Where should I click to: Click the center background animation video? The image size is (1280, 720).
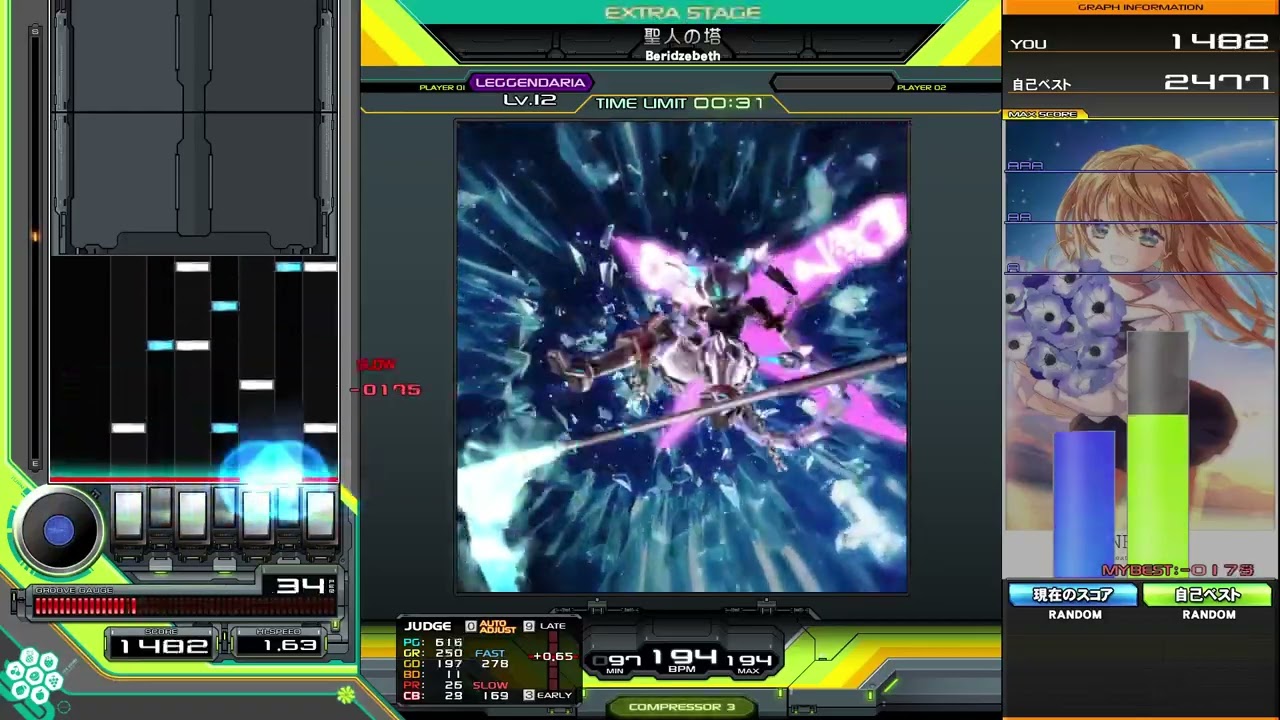point(683,357)
